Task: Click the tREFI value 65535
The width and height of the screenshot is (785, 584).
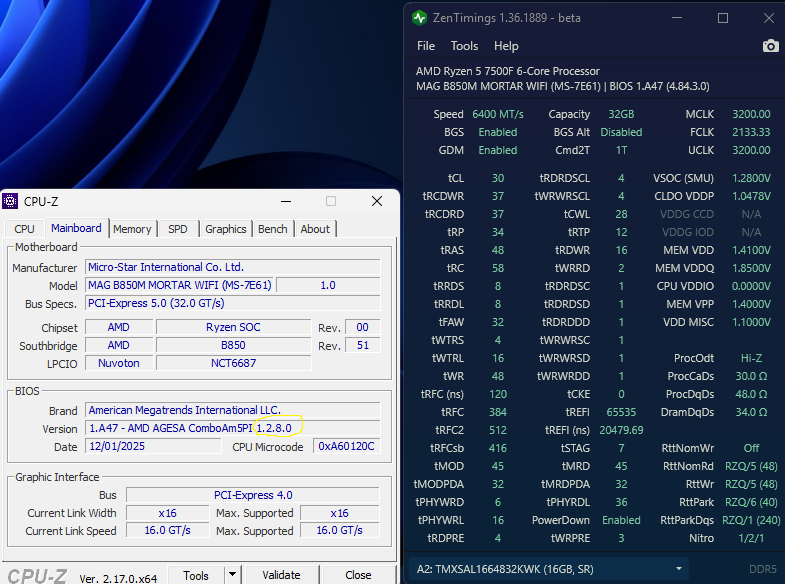Action: 621,412
